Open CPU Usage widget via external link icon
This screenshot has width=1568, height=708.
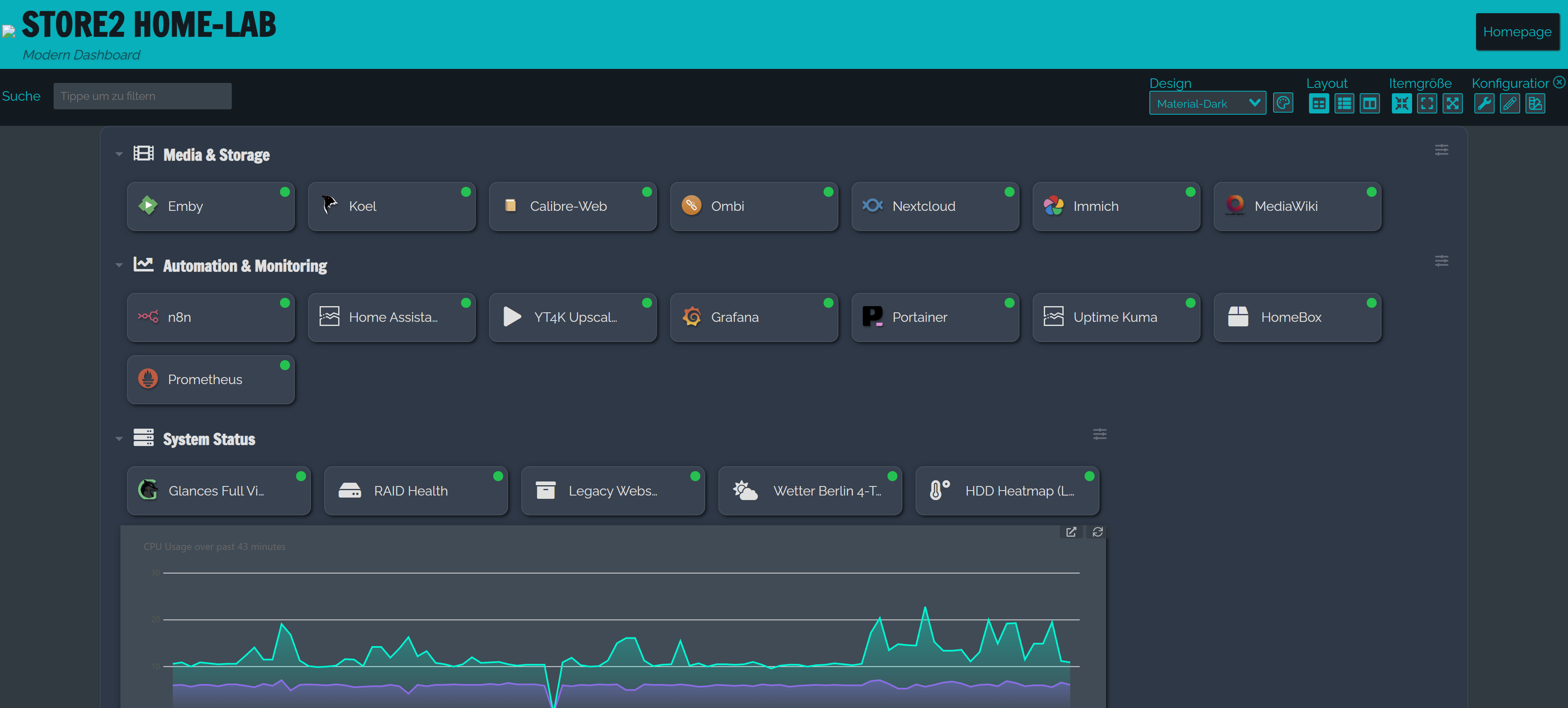[1072, 532]
